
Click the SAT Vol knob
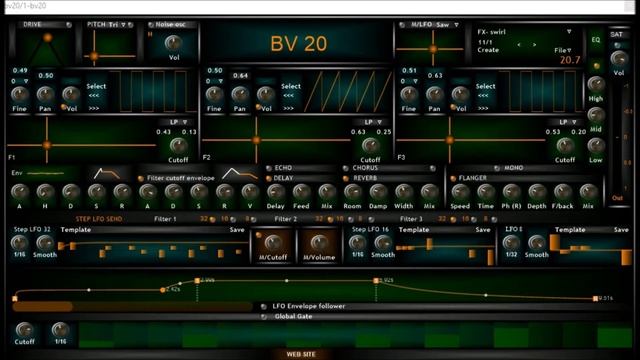(x=619, y=58)
